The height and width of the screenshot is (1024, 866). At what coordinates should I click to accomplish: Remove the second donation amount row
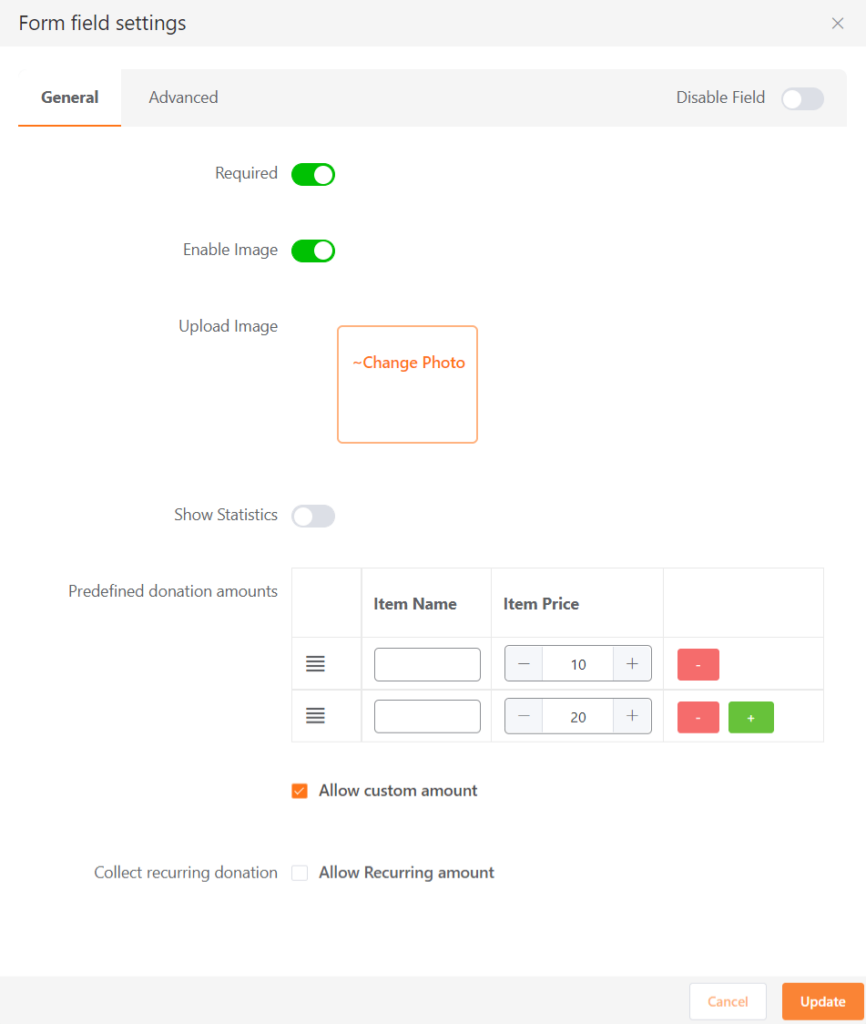pos(698,717)
